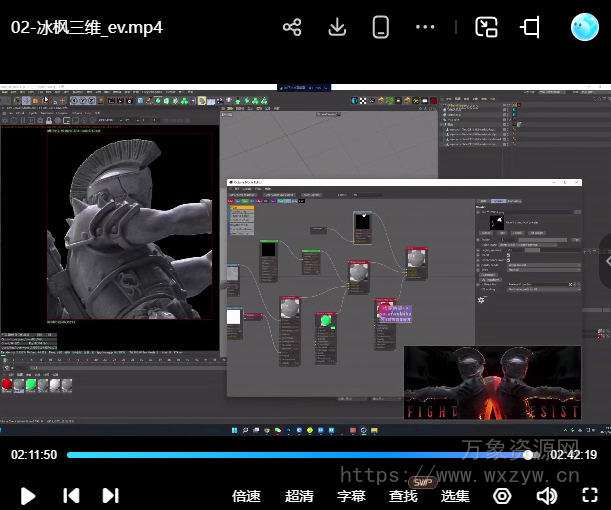Click the share icon in top bar

(x=292, y=27)
